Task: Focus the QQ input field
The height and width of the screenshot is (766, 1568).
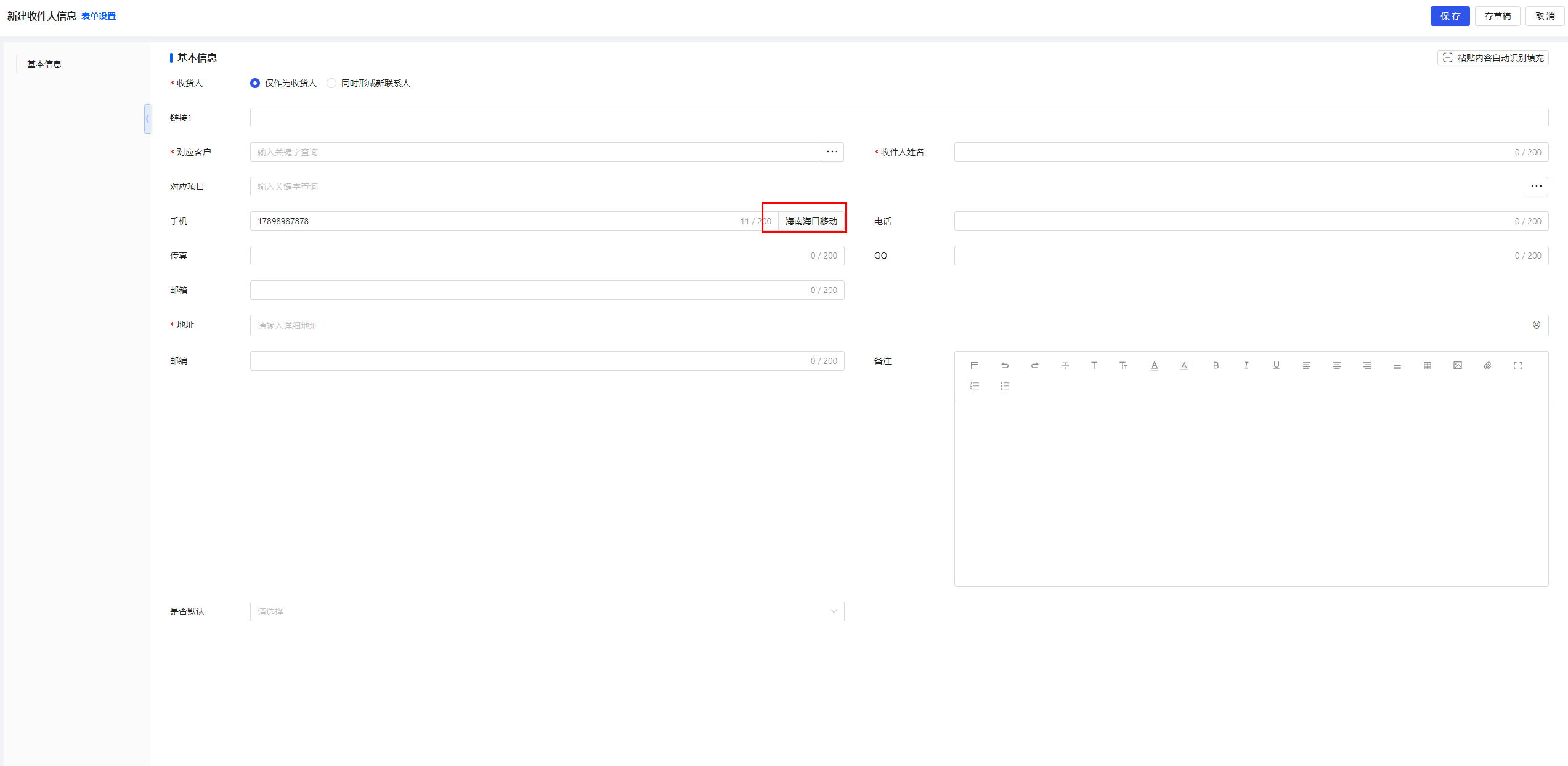Action: pos(1251,256)
